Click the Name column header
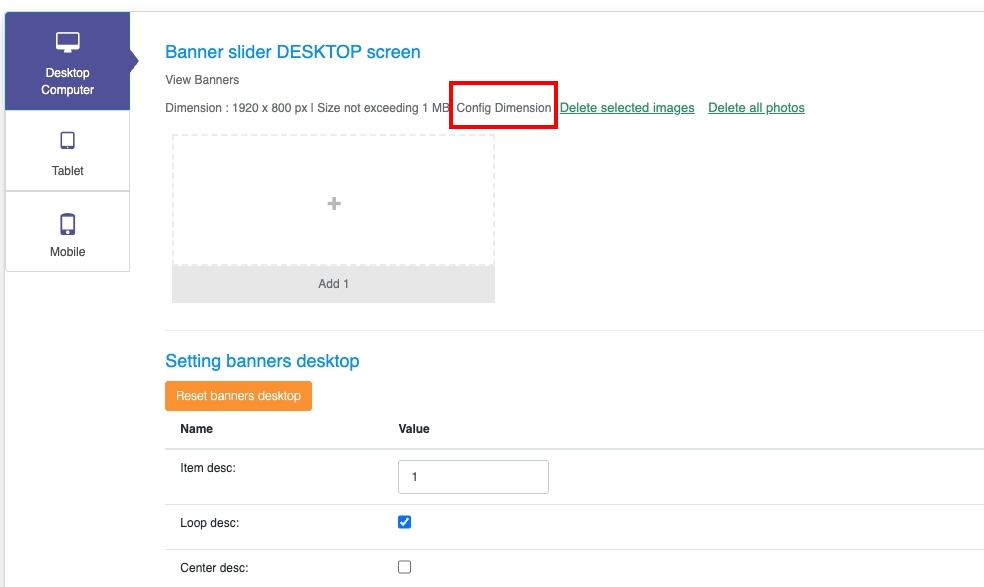The width and height of the screenshot is (984, 587). coord(197,429)
